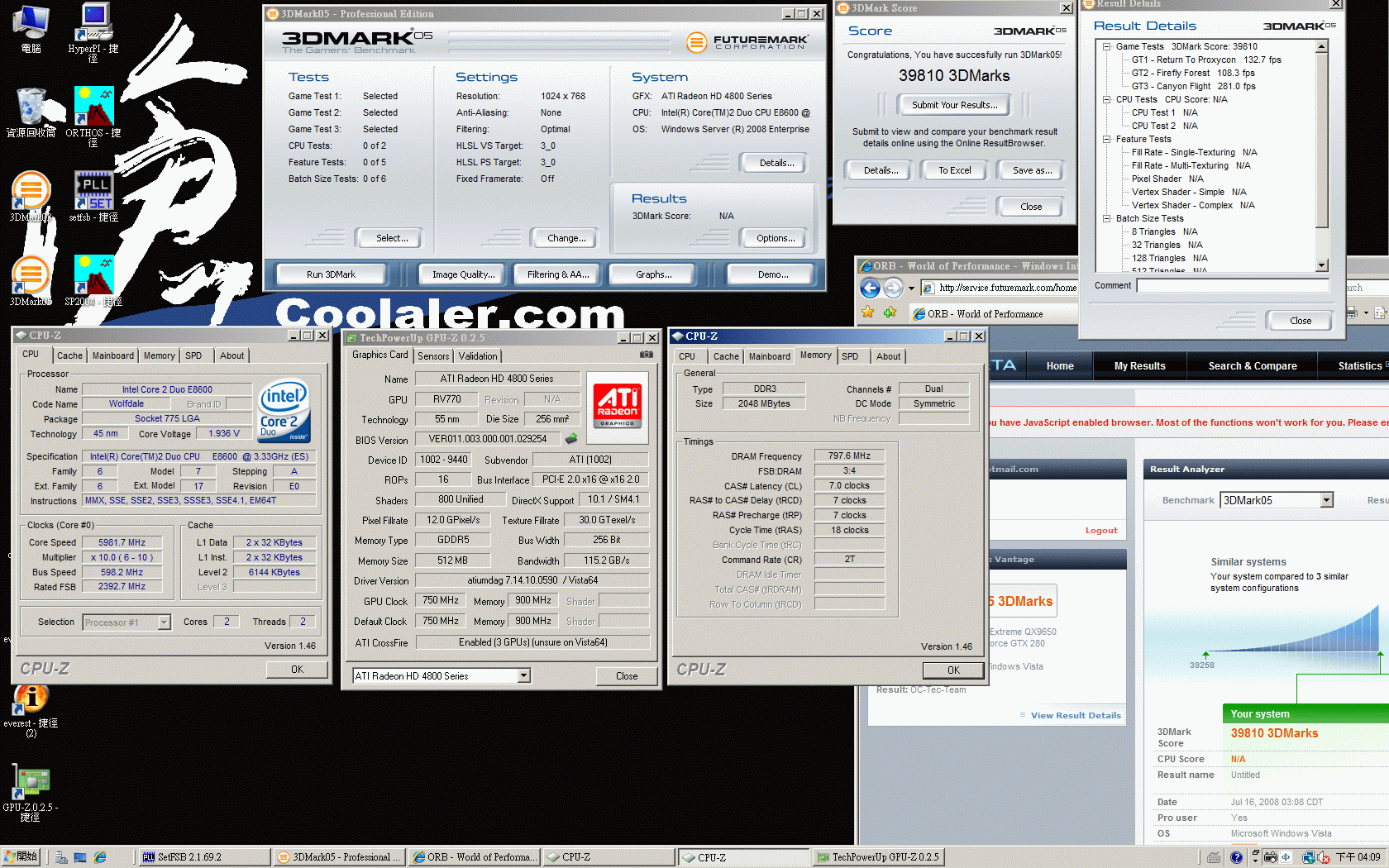Open the IE recent pages dropdown arrow
Image resolution: width=1389 pixels, height=868 pixels.
coord(911,289)
